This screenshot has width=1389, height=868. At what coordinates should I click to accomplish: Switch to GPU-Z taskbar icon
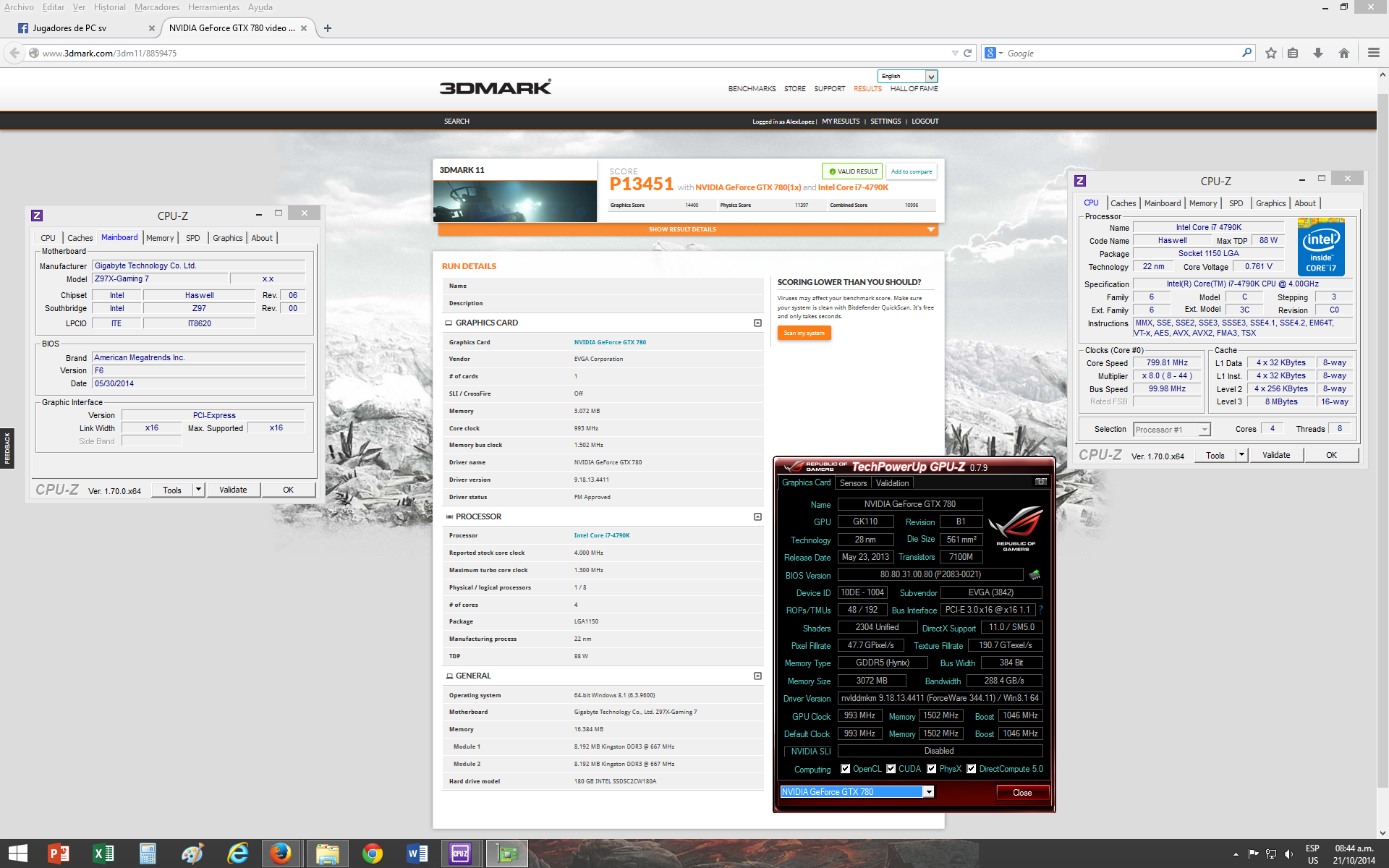pyautogui.click(x=507, y=854)
